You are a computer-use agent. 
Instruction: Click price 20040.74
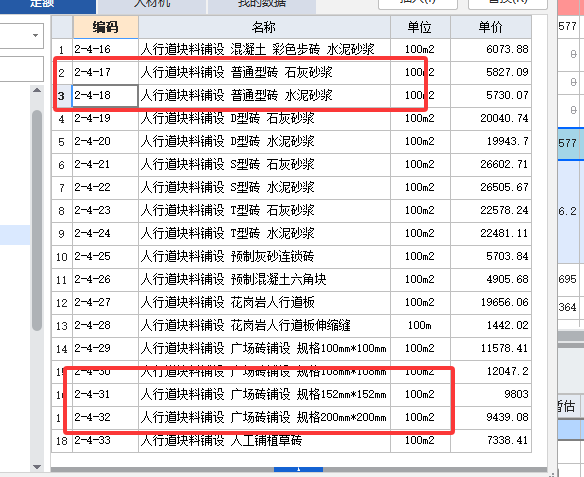pyautogui.click(x=491, y=118)
